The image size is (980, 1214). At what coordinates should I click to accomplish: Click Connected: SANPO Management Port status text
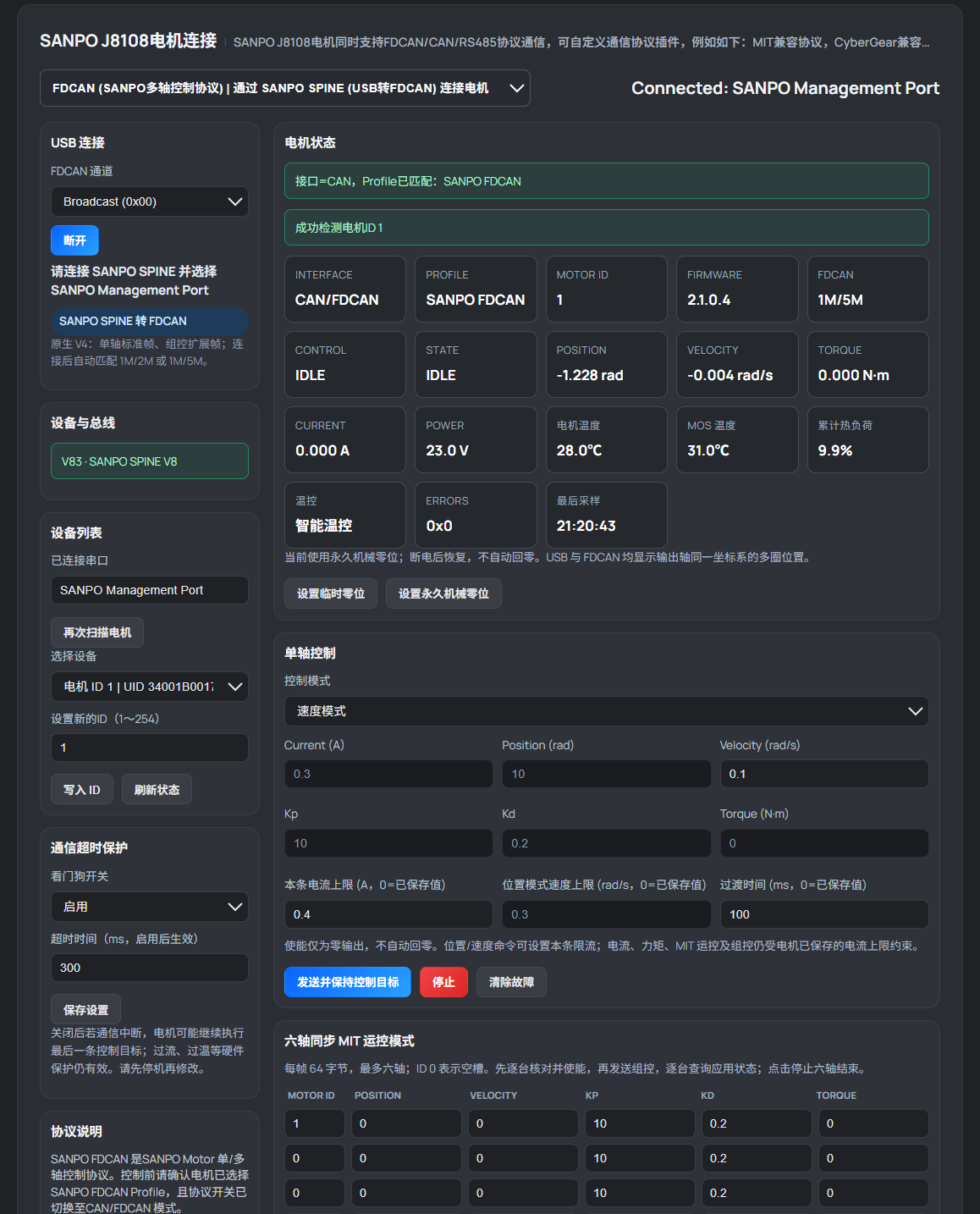(x=785, y=88)
